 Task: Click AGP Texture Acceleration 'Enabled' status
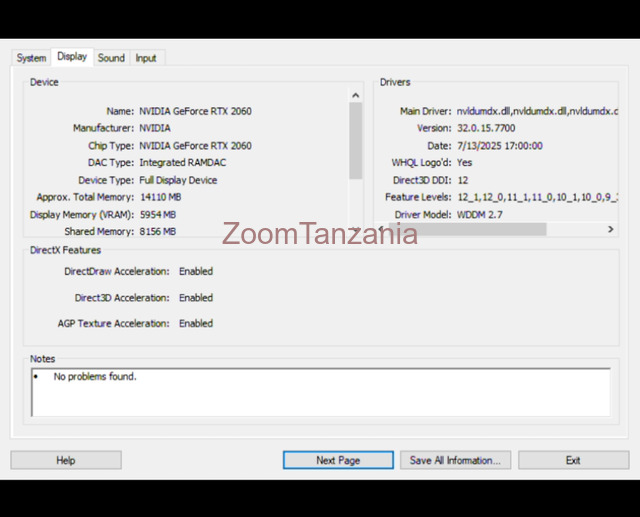[196, 324]
